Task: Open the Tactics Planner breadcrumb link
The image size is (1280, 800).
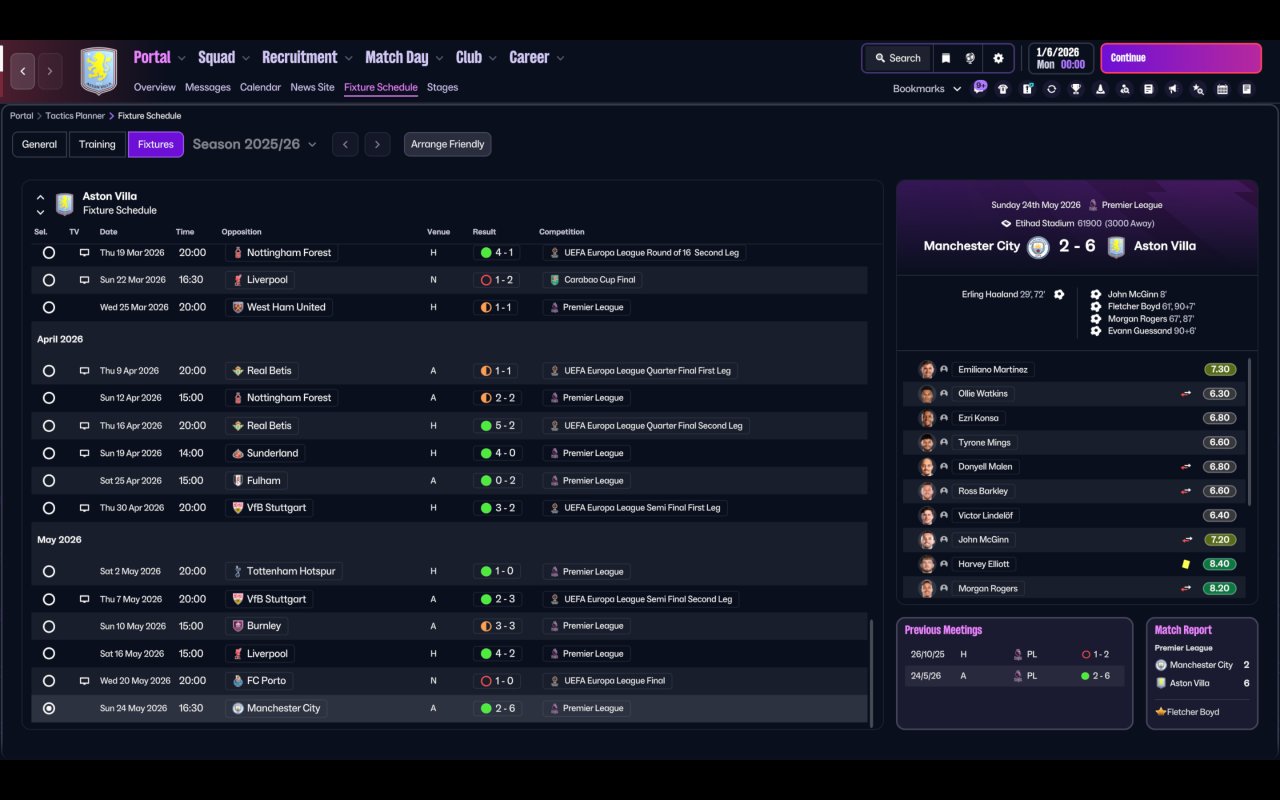Action: tap(75, 116)
